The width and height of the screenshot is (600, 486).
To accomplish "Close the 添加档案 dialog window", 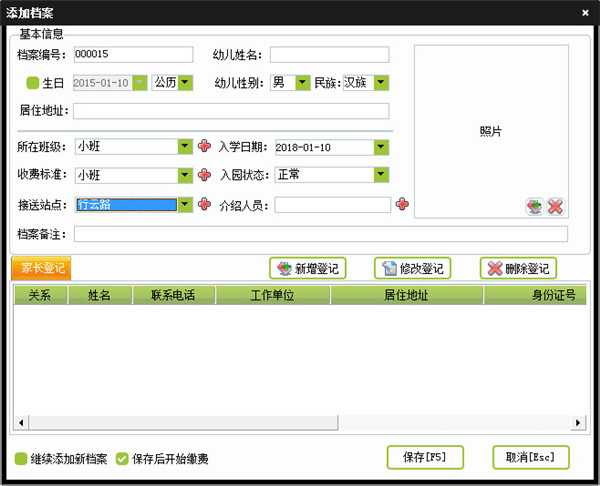I will point(586,11).
